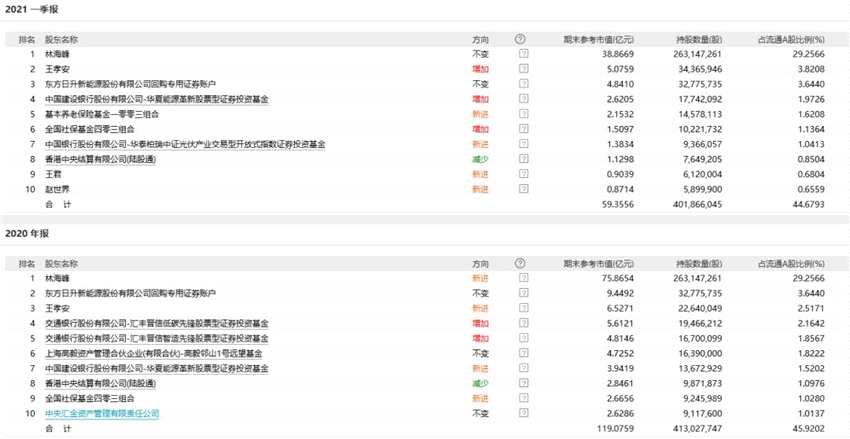The height and width of the screenshot is (439, 850).
Task: Open the detail icon for 全国社保基金四零三组合 in 2021 一季报
Action: pos(523,129)
